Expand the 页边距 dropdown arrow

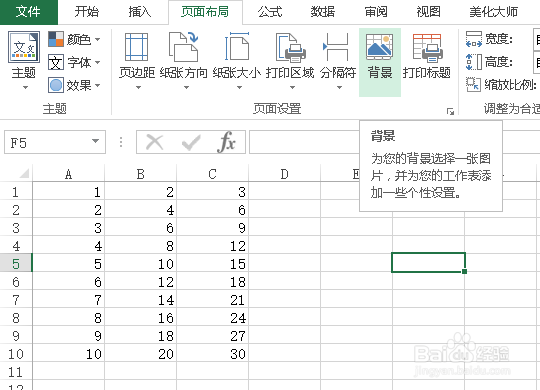tap(138, 88)
